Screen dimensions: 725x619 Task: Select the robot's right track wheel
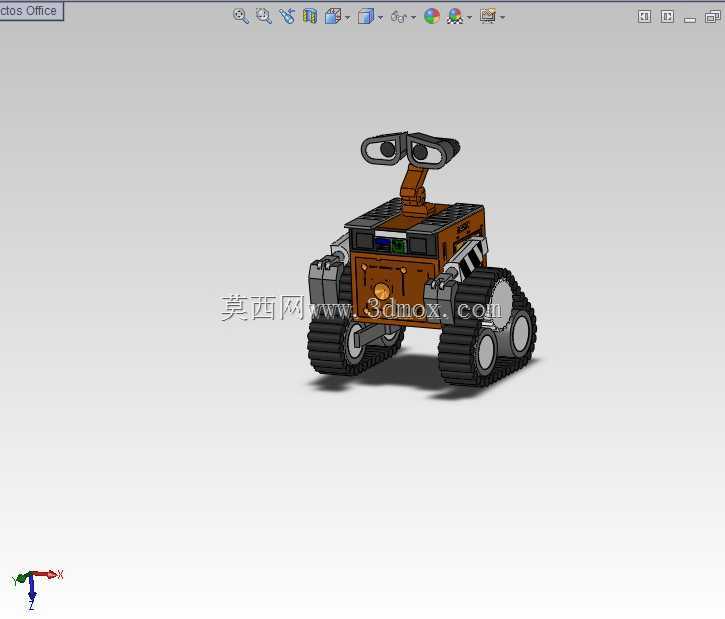point(486,328)
